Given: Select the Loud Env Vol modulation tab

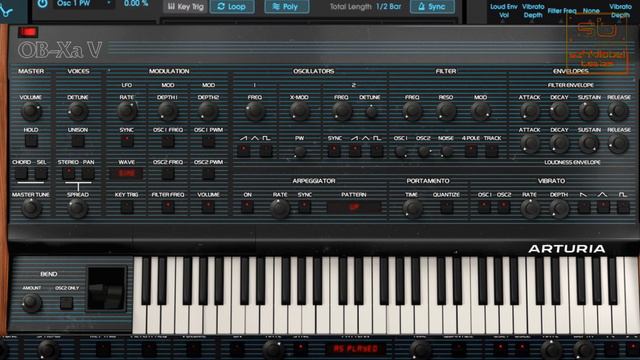Looking at the screenshot, I should pyautogui.click(x=504, y=11).
